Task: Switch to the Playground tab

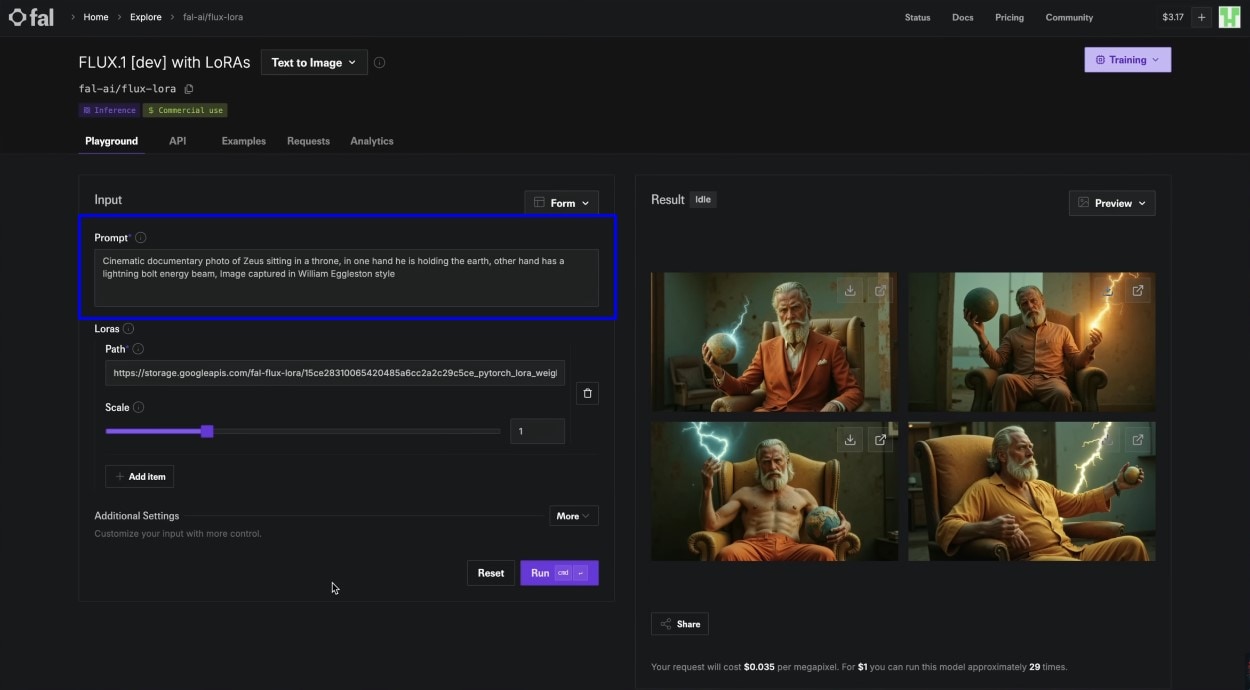Action: (x=111, y=141)
